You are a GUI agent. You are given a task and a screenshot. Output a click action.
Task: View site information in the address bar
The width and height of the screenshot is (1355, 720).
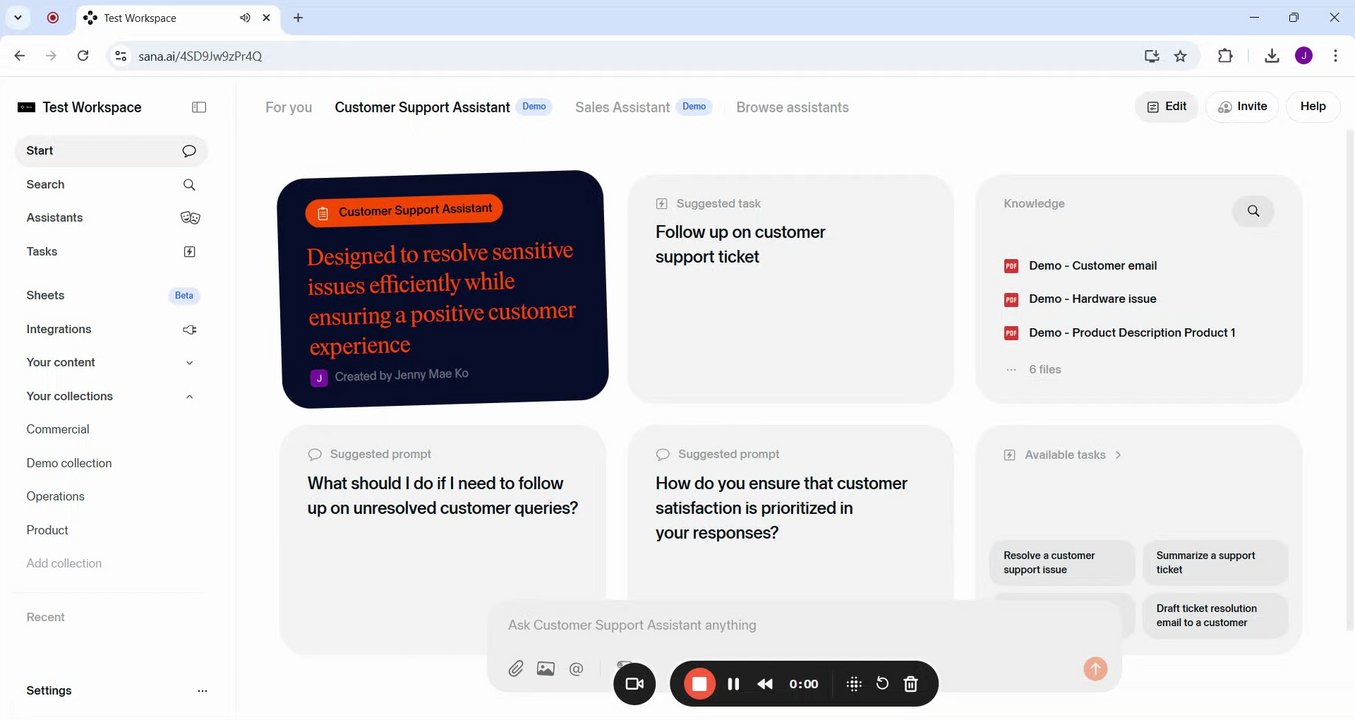pyautogui.click(x=121, y=56)
